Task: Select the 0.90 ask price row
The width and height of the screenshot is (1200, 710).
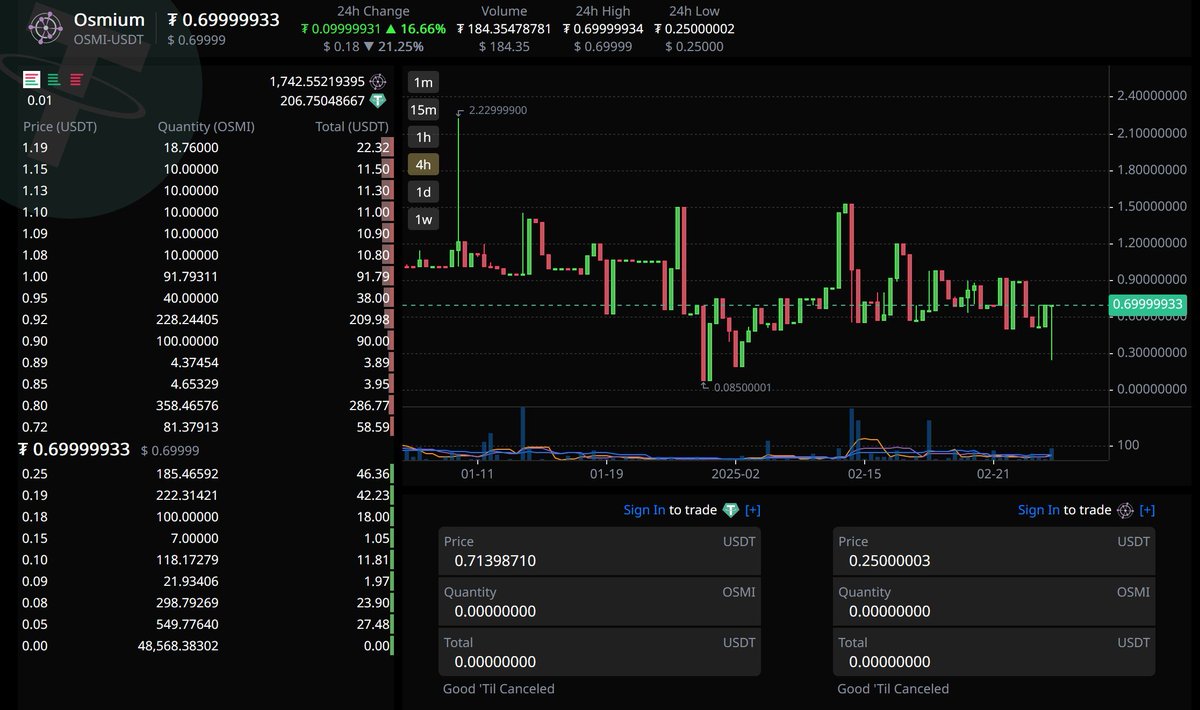Action: (x=208, y=341)
